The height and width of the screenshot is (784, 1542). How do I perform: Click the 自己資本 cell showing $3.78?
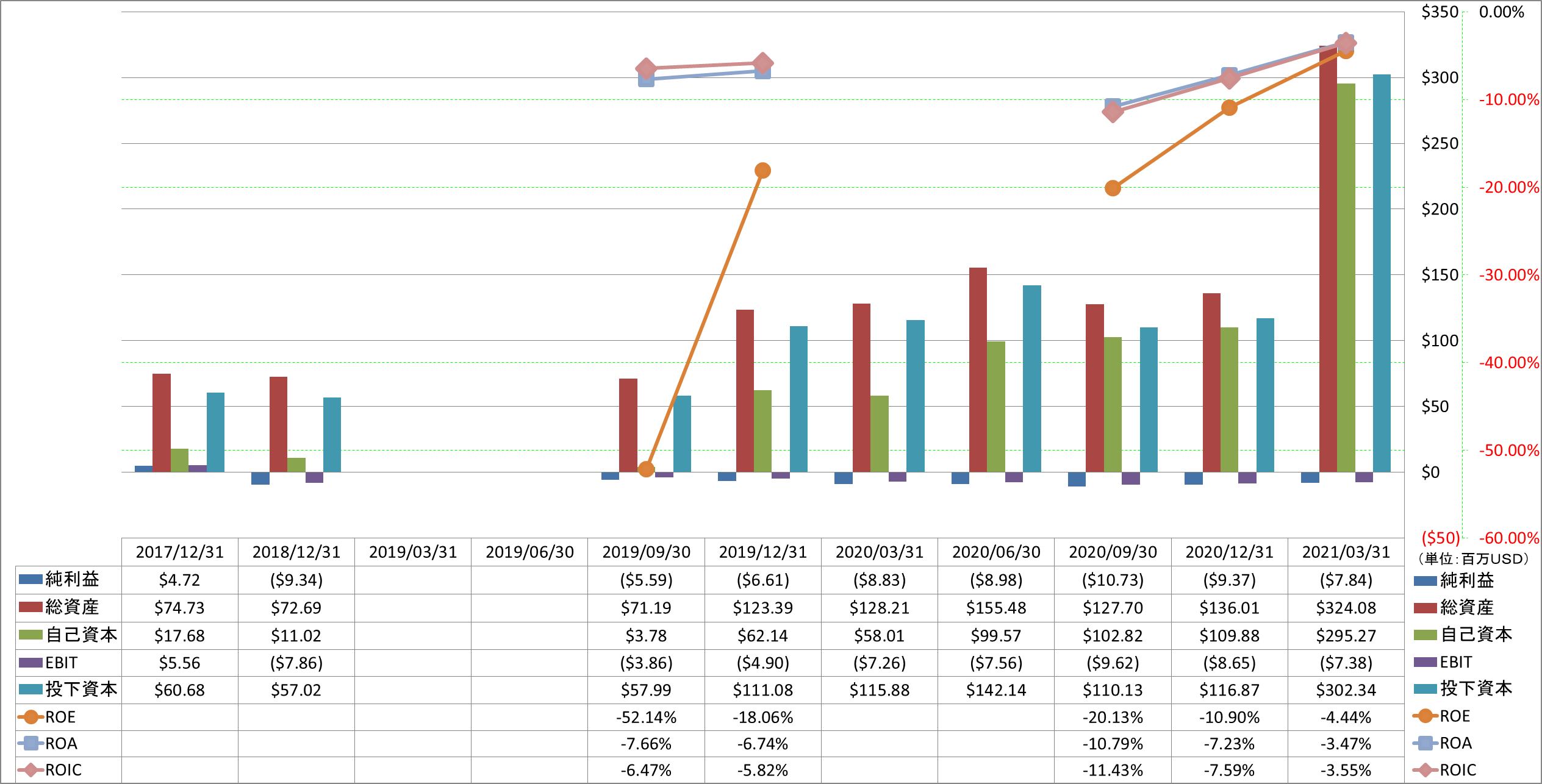point(646,636)
